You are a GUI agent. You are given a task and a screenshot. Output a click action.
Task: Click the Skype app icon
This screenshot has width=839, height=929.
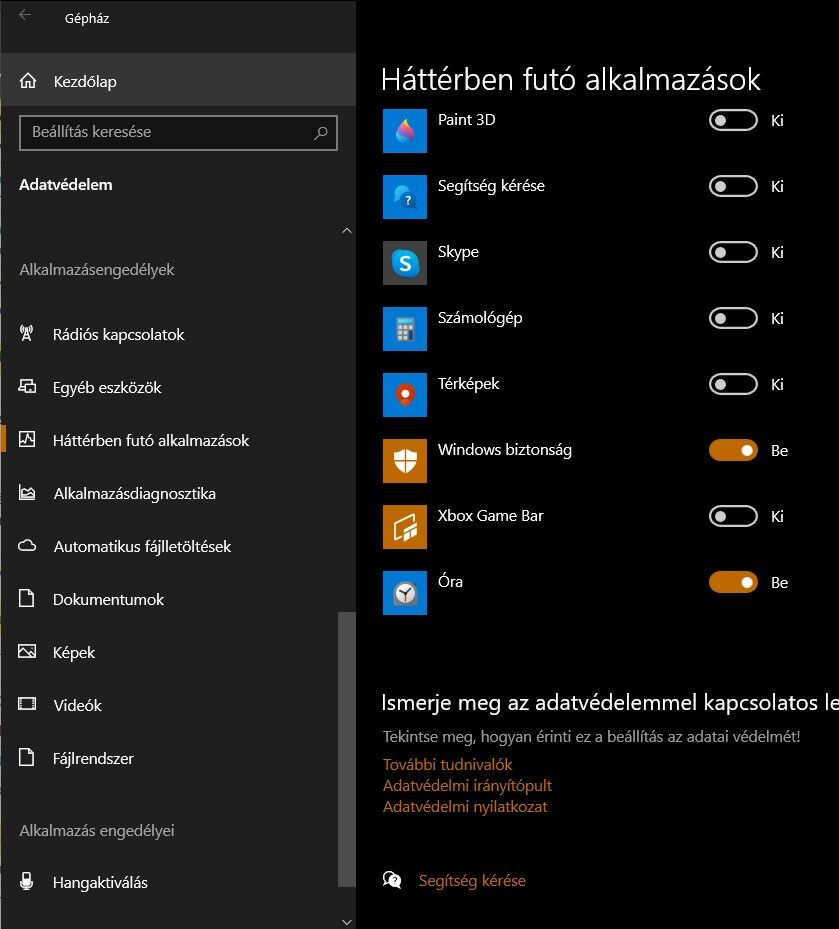pyautogui.click(x=405, y=263)
